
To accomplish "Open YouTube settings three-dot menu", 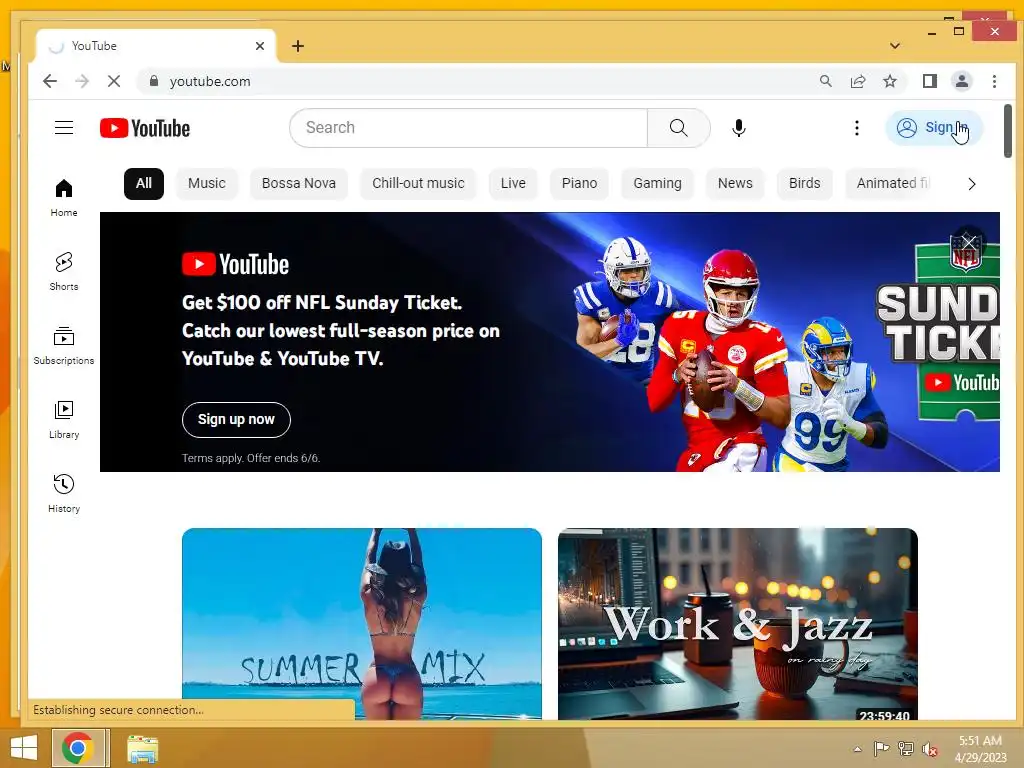I will pos(857,128).
